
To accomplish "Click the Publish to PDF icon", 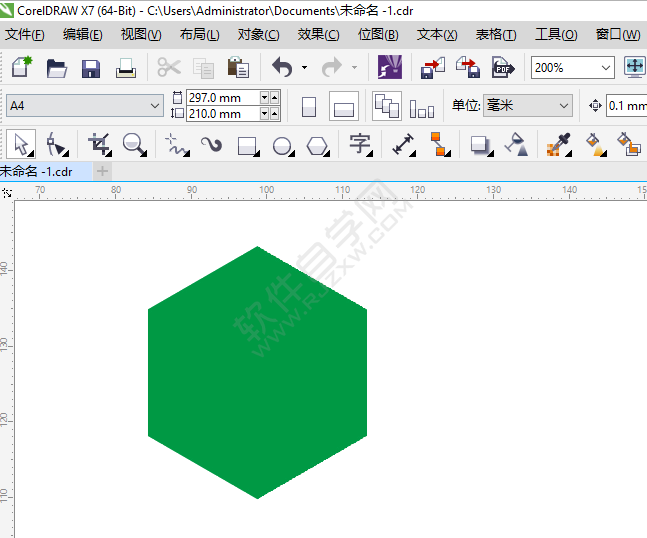I will coord(502,68).
